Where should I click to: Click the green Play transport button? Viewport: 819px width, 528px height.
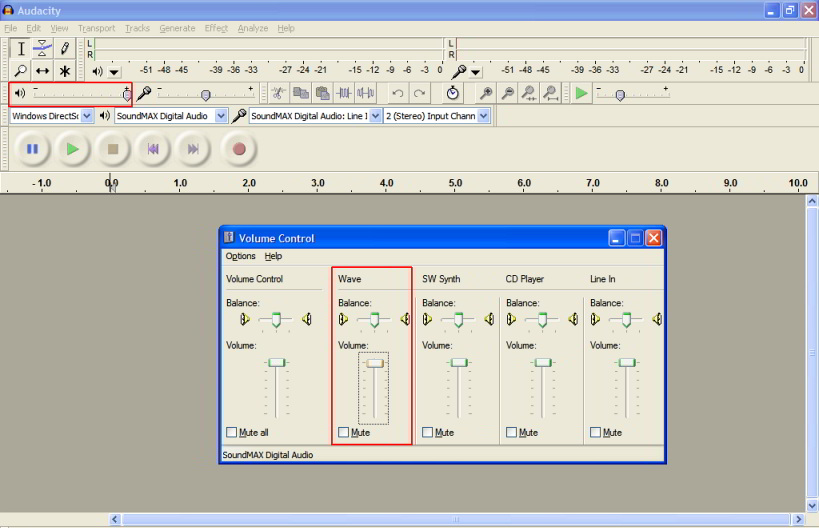[73, 149]
